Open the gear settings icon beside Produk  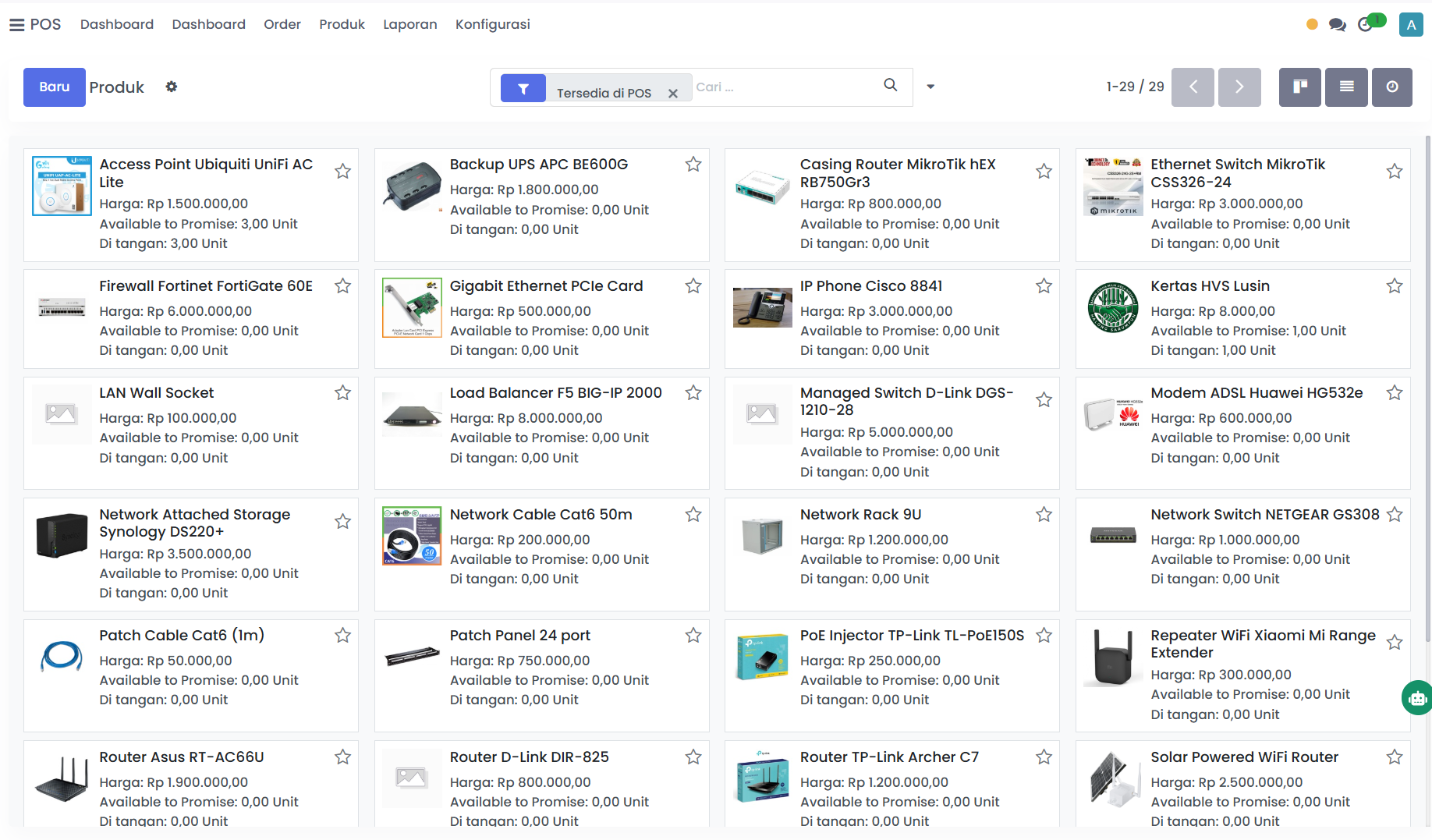[172, 87]
